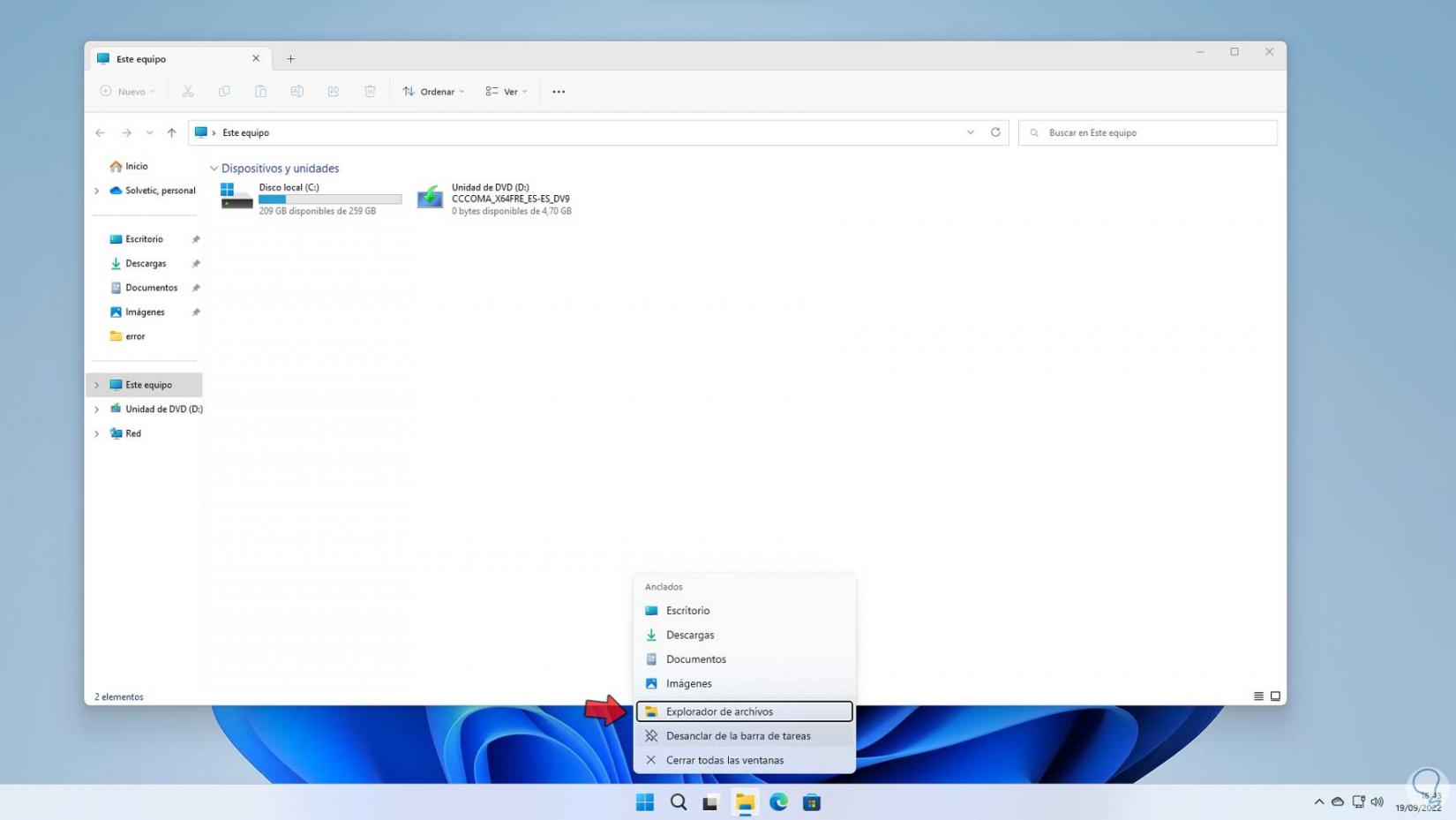Click the Delete trash icon in toolbar
Image resolution: width=1456 pixels, height=820 pixels.
370,92
